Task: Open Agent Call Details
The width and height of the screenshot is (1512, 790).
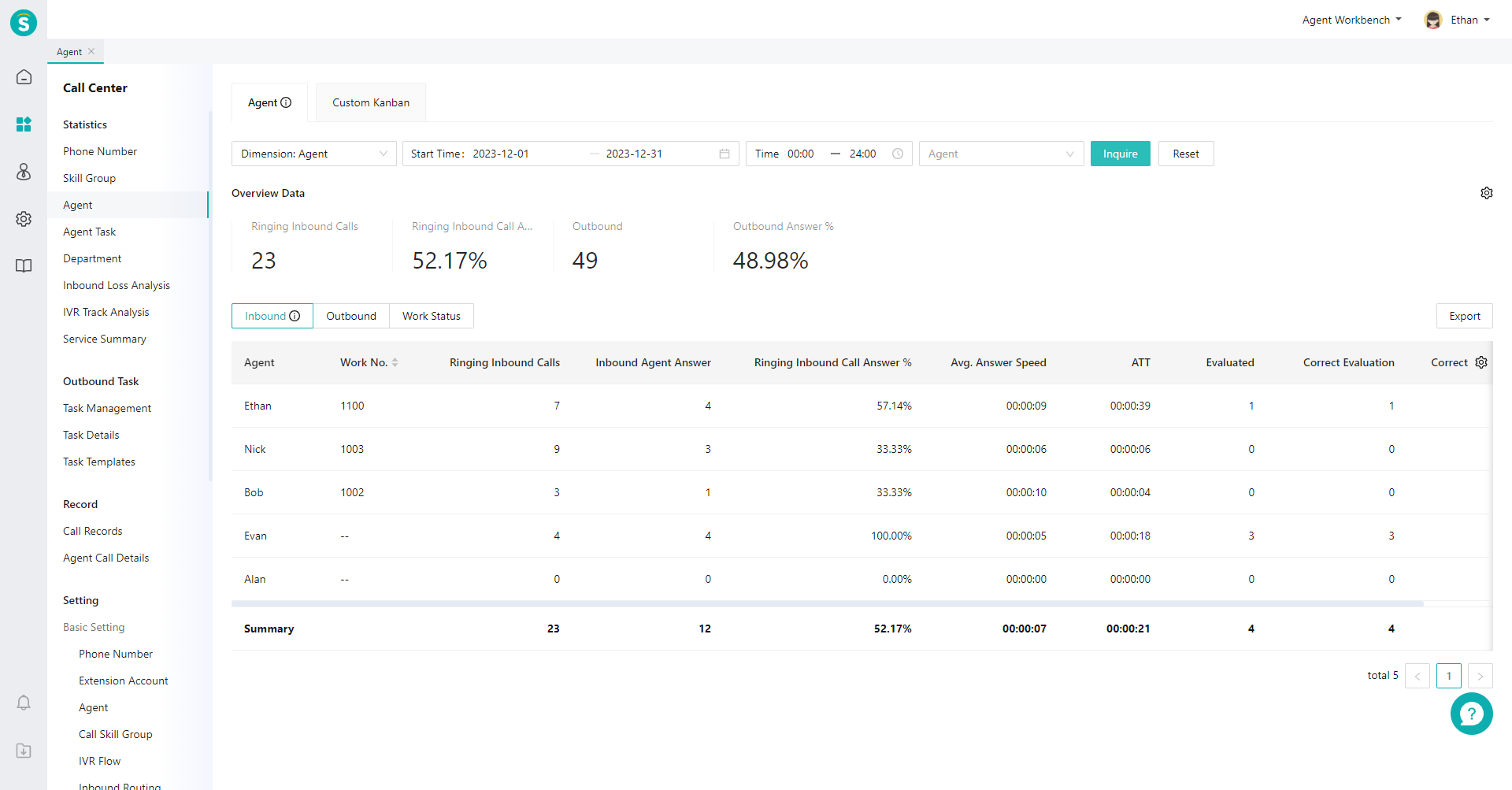Action: click(x=106, y=558)
